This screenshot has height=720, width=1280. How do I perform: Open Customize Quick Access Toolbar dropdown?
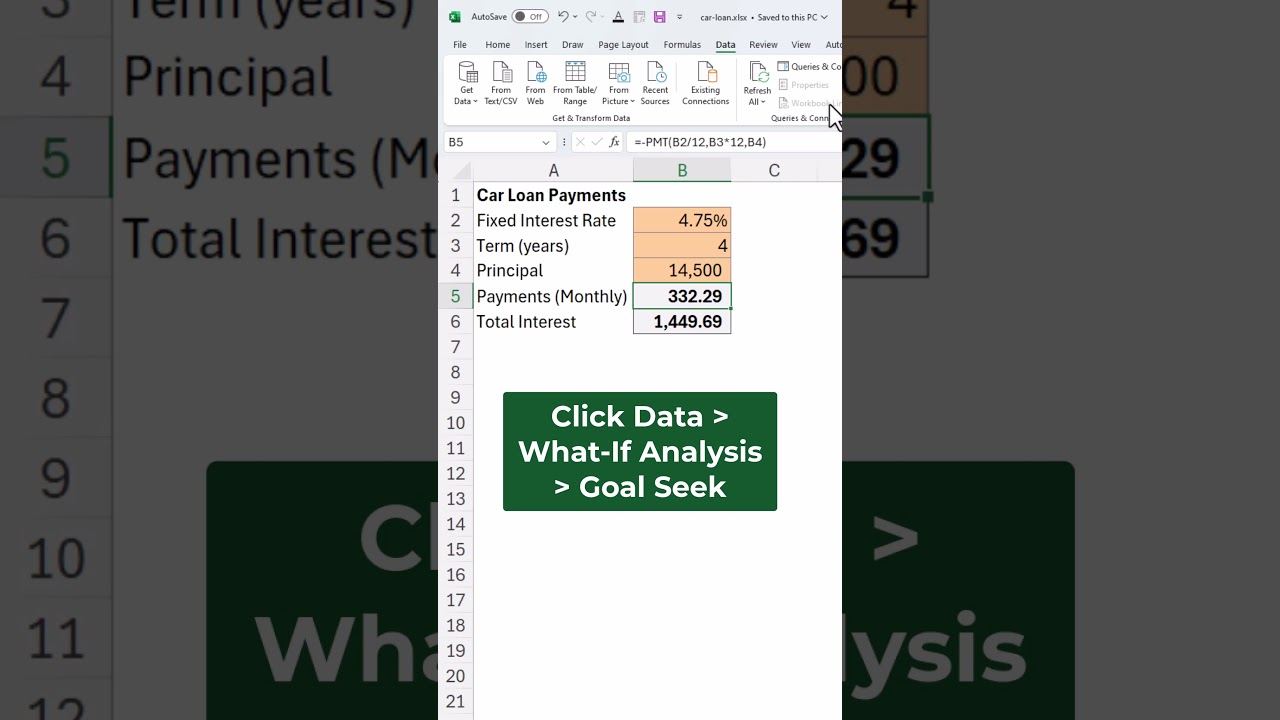pos(680,17)
